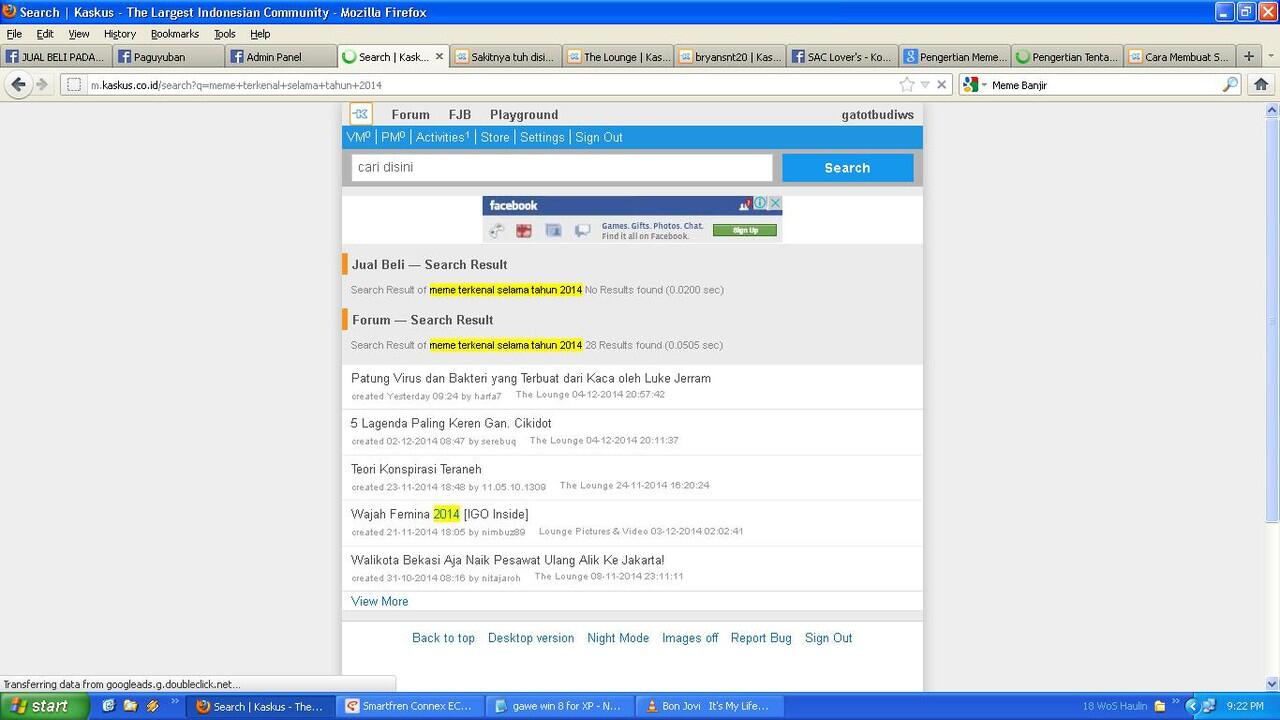
Task: Click the Kaskus search button
Action: (x=847, y=168)
